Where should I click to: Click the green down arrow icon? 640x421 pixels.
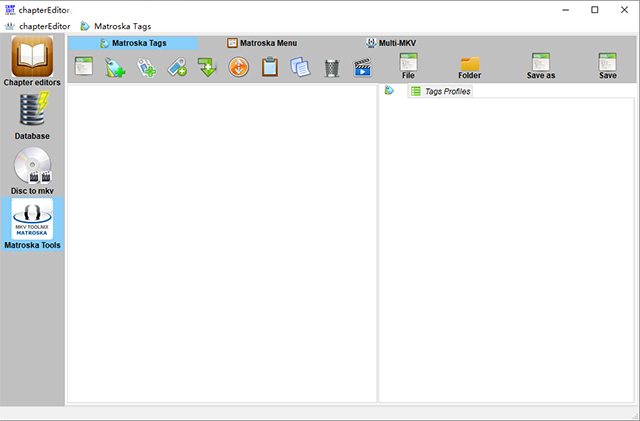point(207,67)
